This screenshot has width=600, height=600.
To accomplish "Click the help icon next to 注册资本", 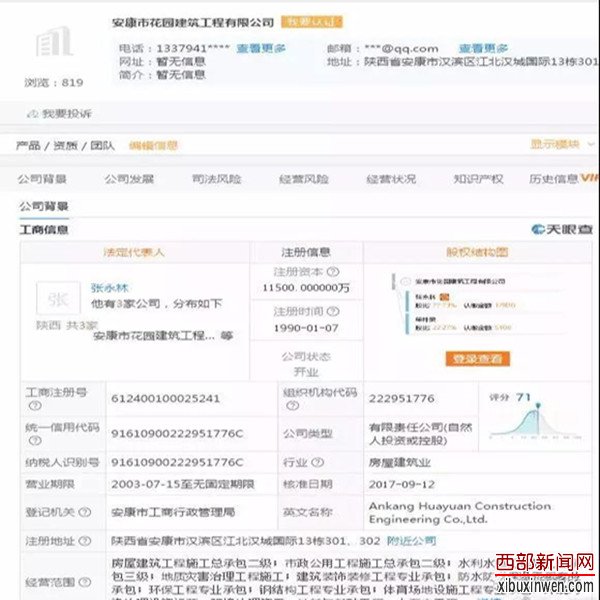I will [x=333, y=272].
